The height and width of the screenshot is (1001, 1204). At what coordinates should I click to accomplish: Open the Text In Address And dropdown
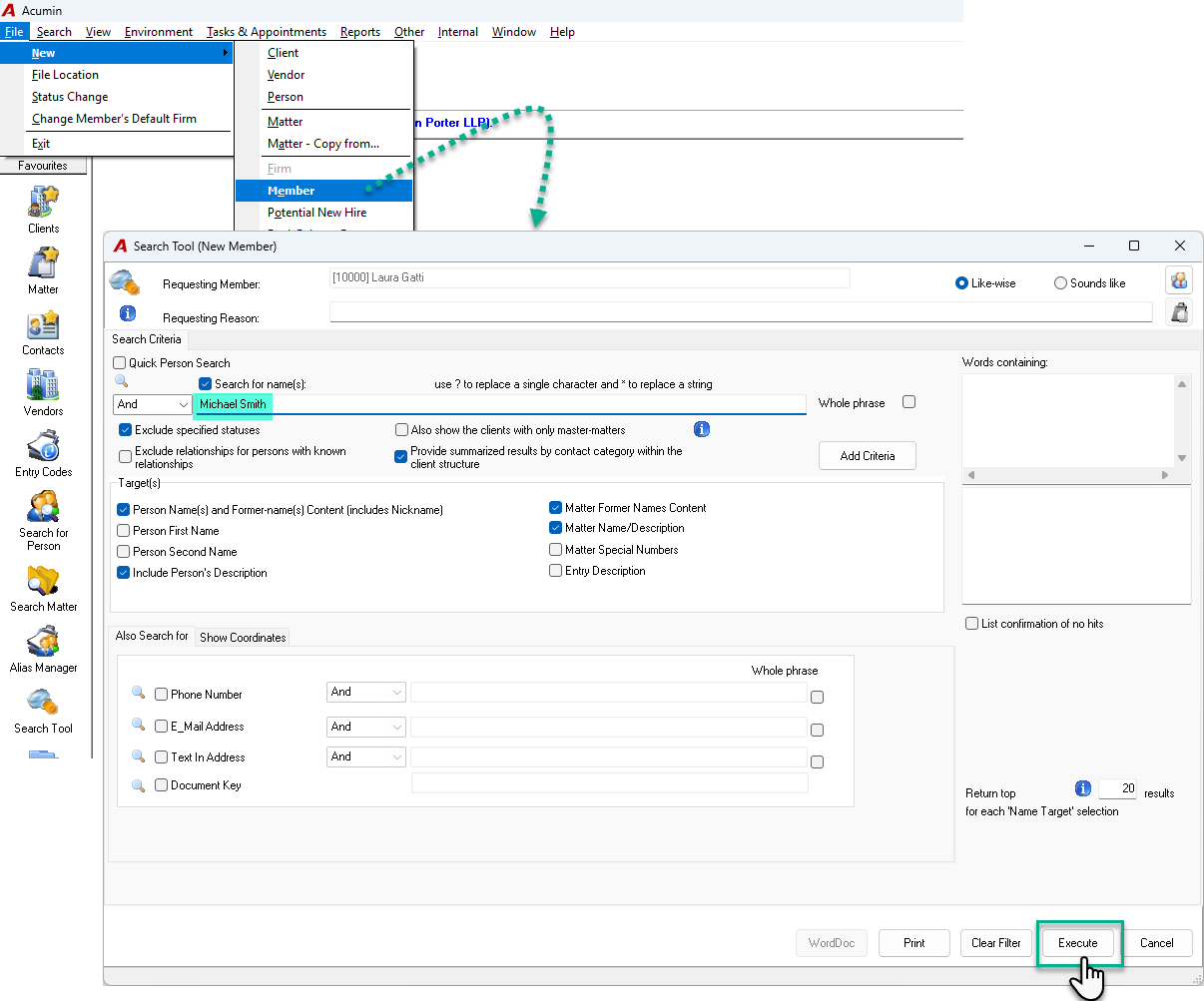coord(366,756)
